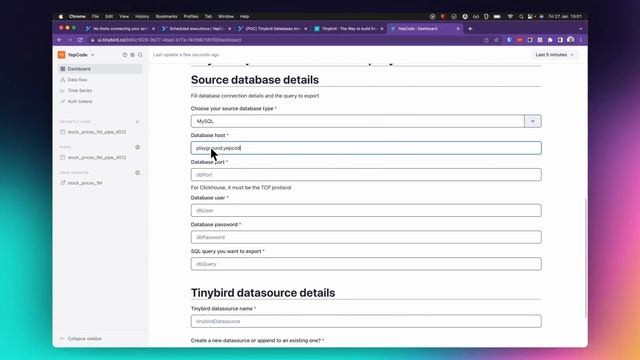Switch to the [POC] Tinybird Databases browser tab

(x=273, y=29)
